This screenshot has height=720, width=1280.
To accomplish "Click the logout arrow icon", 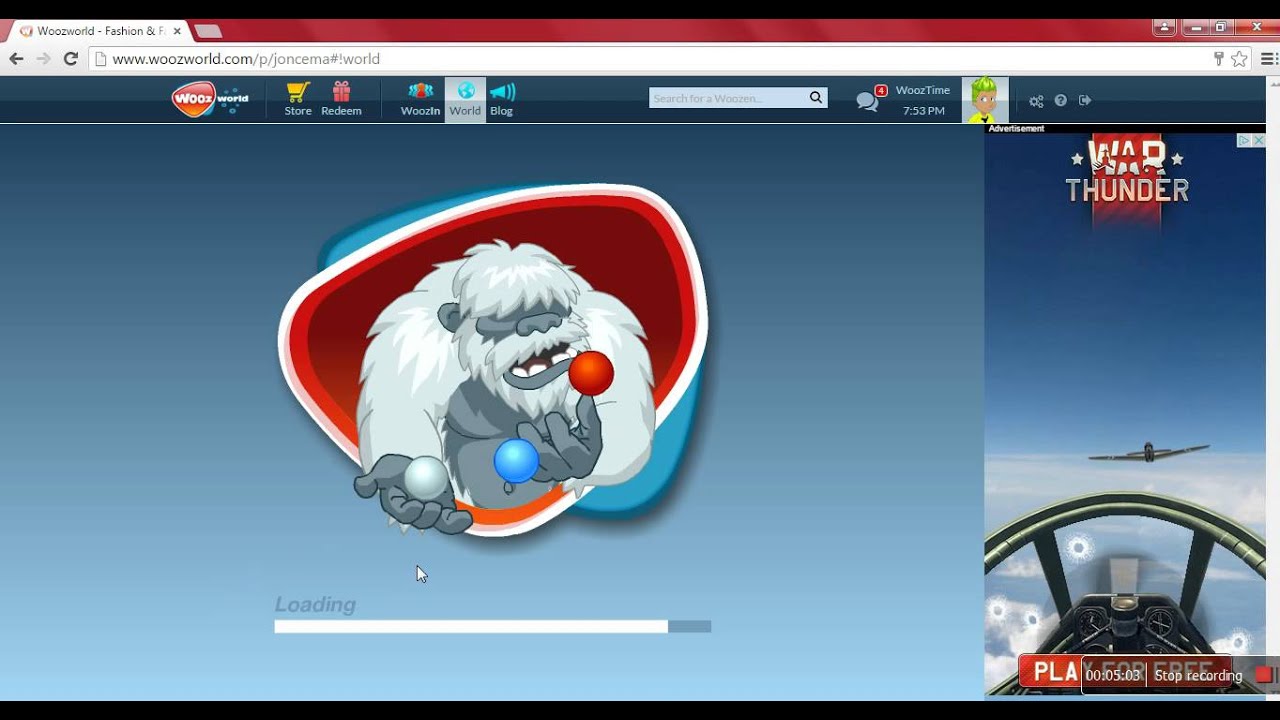I will click(1085, 100).
